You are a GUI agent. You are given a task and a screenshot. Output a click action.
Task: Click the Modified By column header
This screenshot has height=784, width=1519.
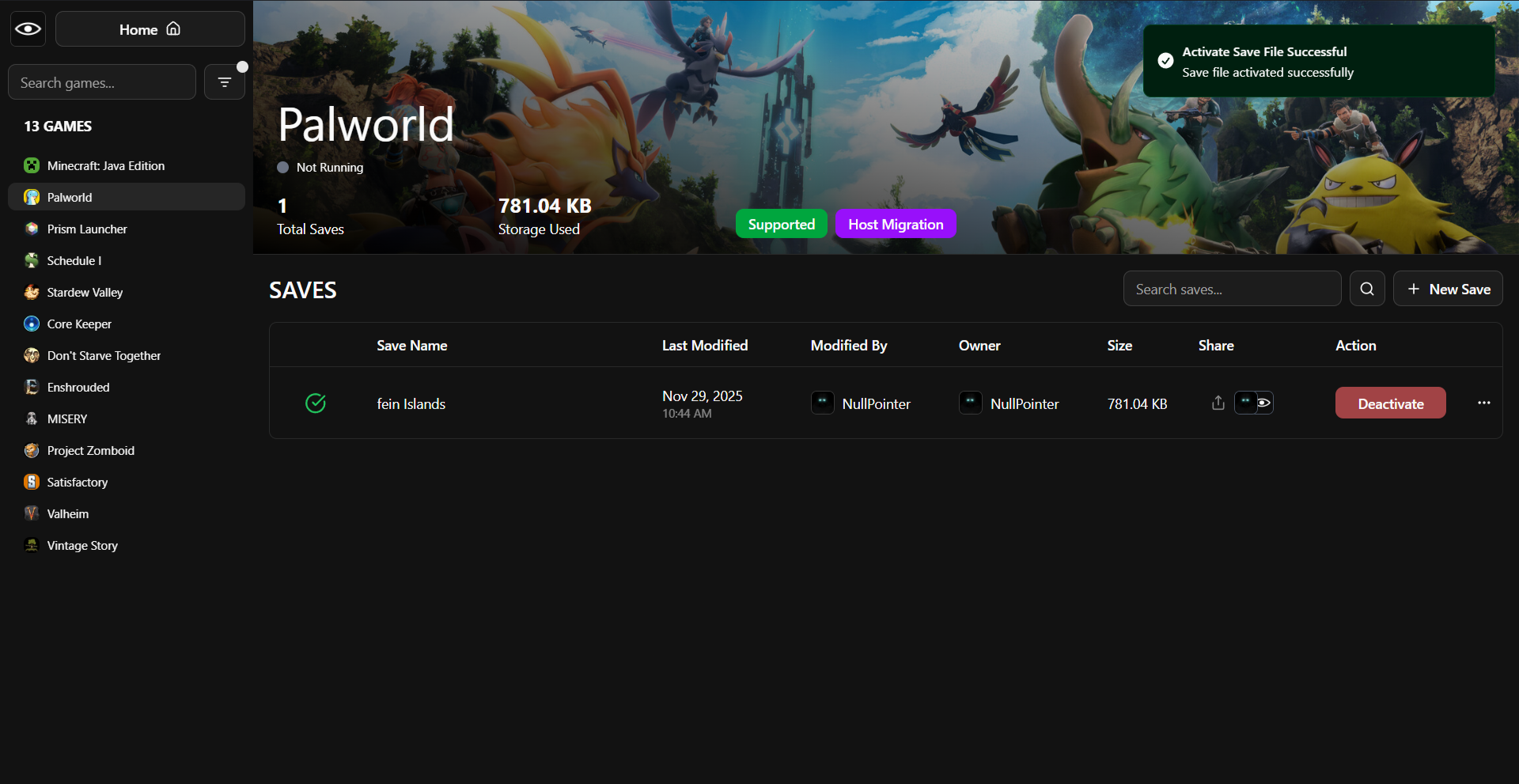click(849, 345)
